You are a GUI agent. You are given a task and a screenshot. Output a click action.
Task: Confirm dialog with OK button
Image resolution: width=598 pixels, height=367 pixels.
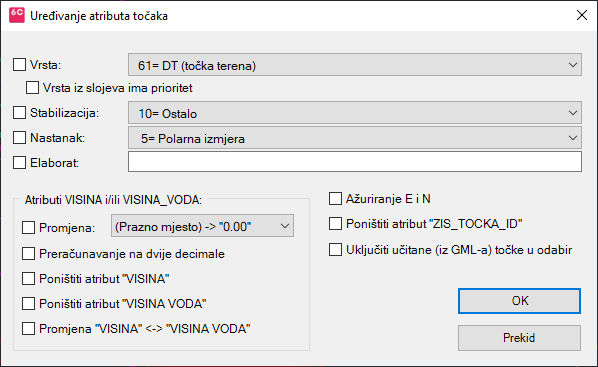[519, 301]
